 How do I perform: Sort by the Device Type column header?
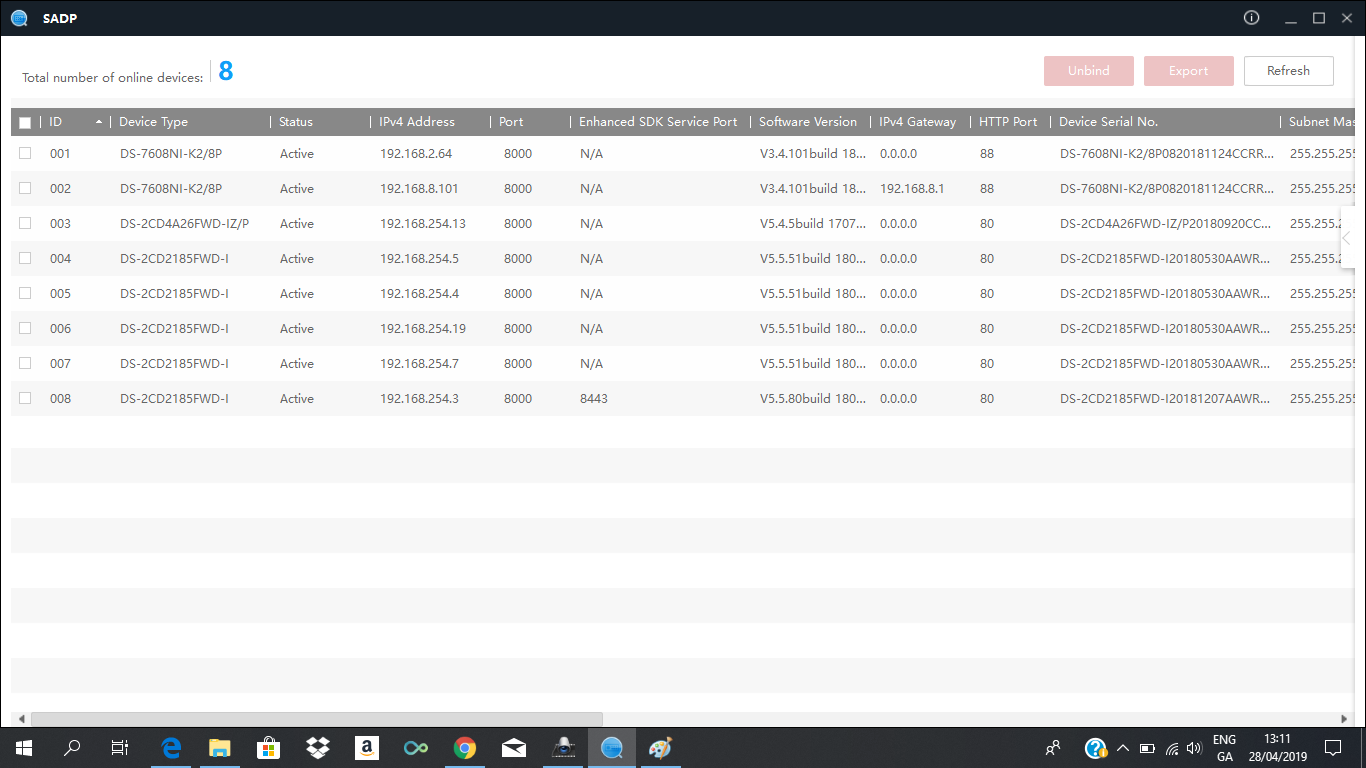[x=153, y=122]
